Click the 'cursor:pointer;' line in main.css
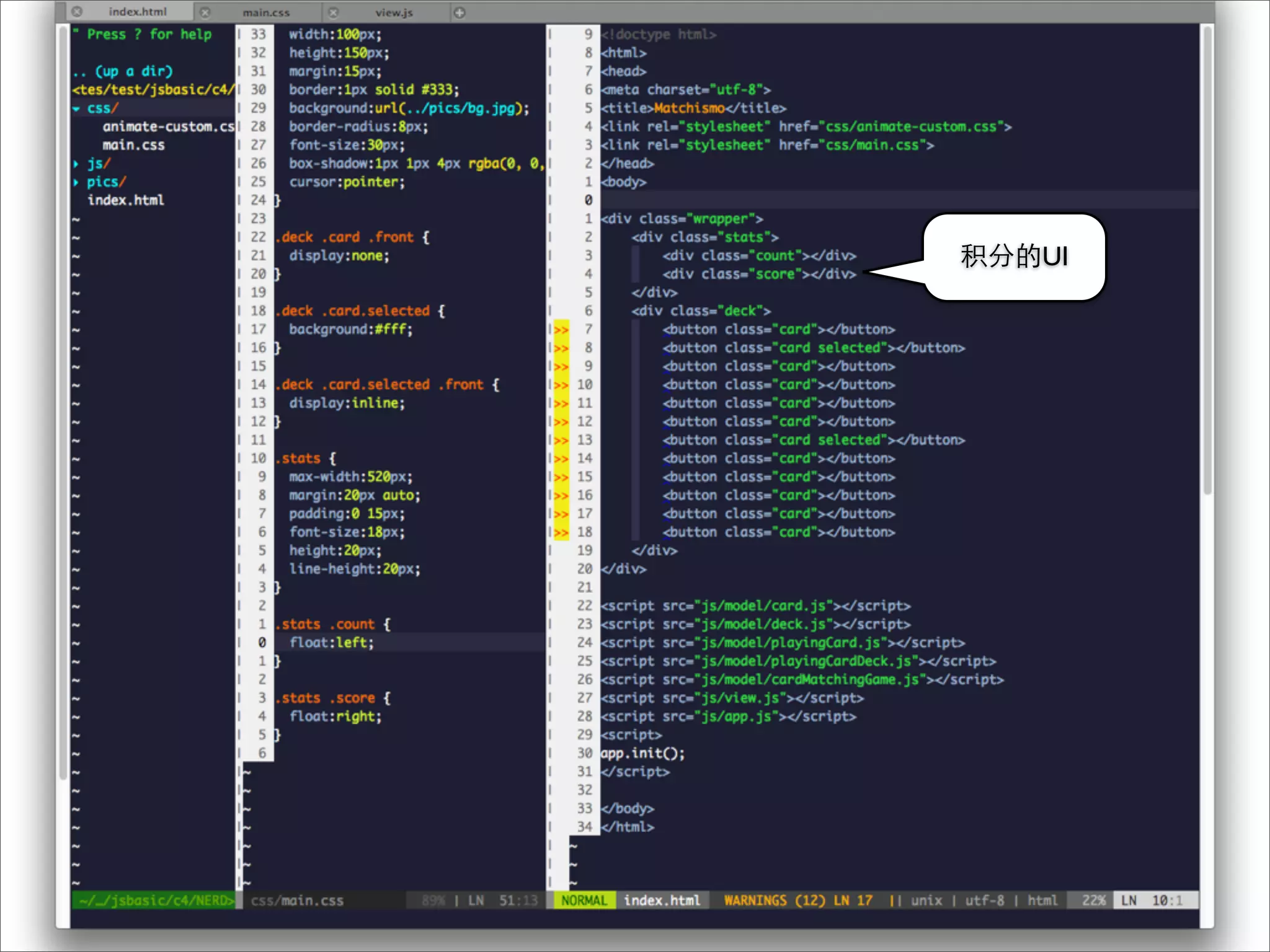Screen dimensions: 1270x952 coord(347,182)
